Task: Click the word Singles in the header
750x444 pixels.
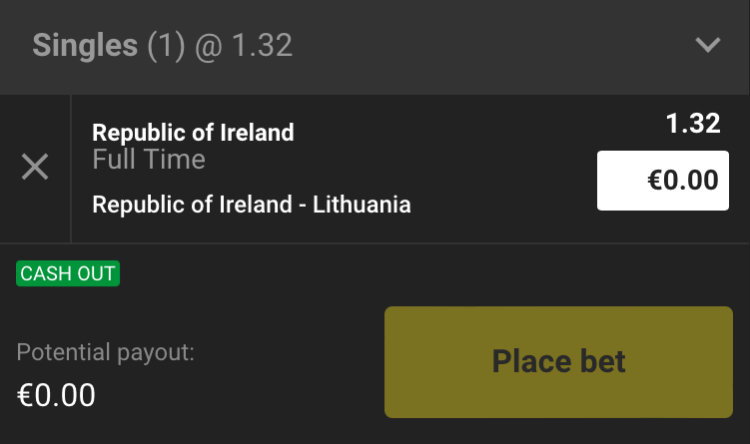Action: click(85, 46)
